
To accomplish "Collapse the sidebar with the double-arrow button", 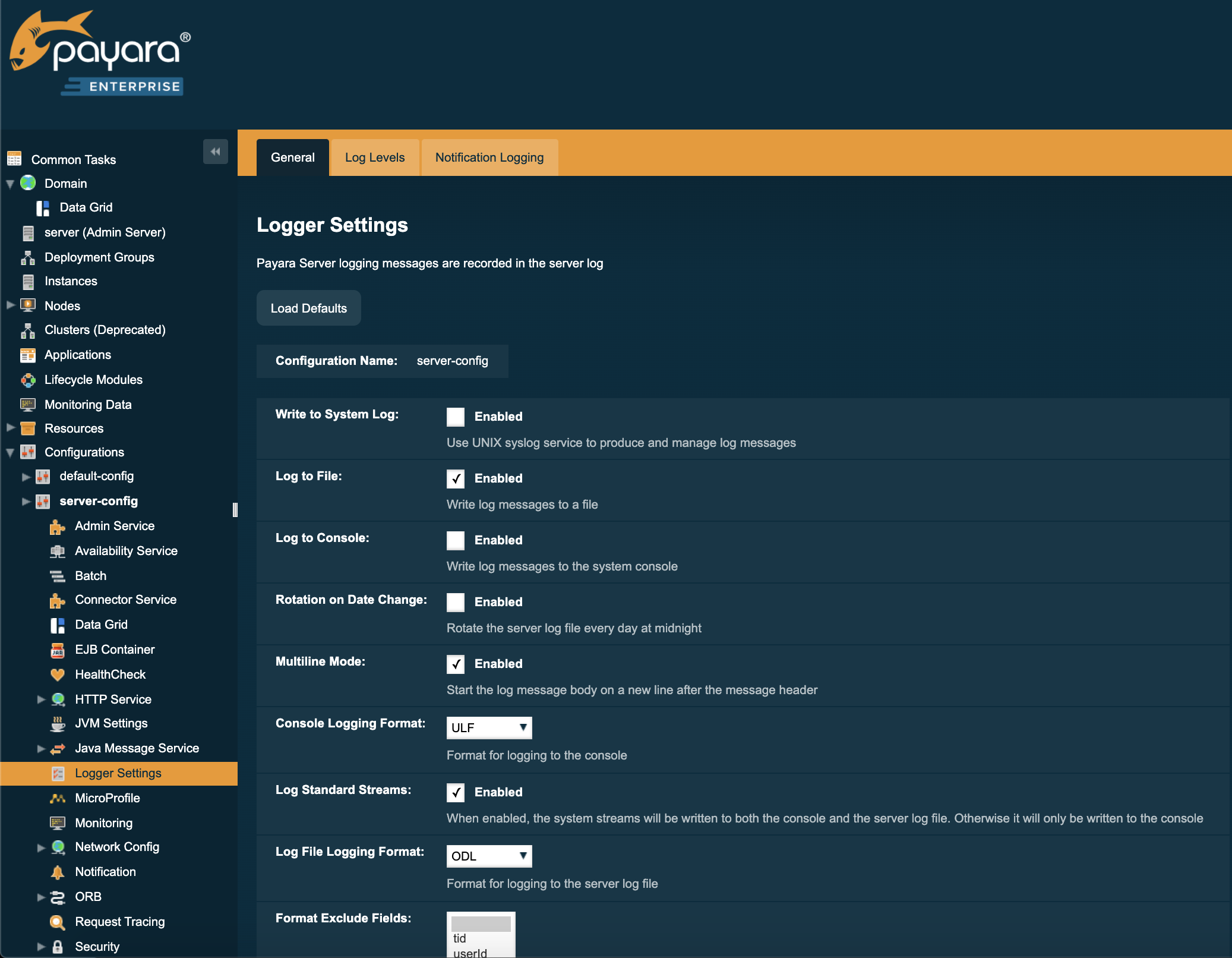I will [216, 152].
